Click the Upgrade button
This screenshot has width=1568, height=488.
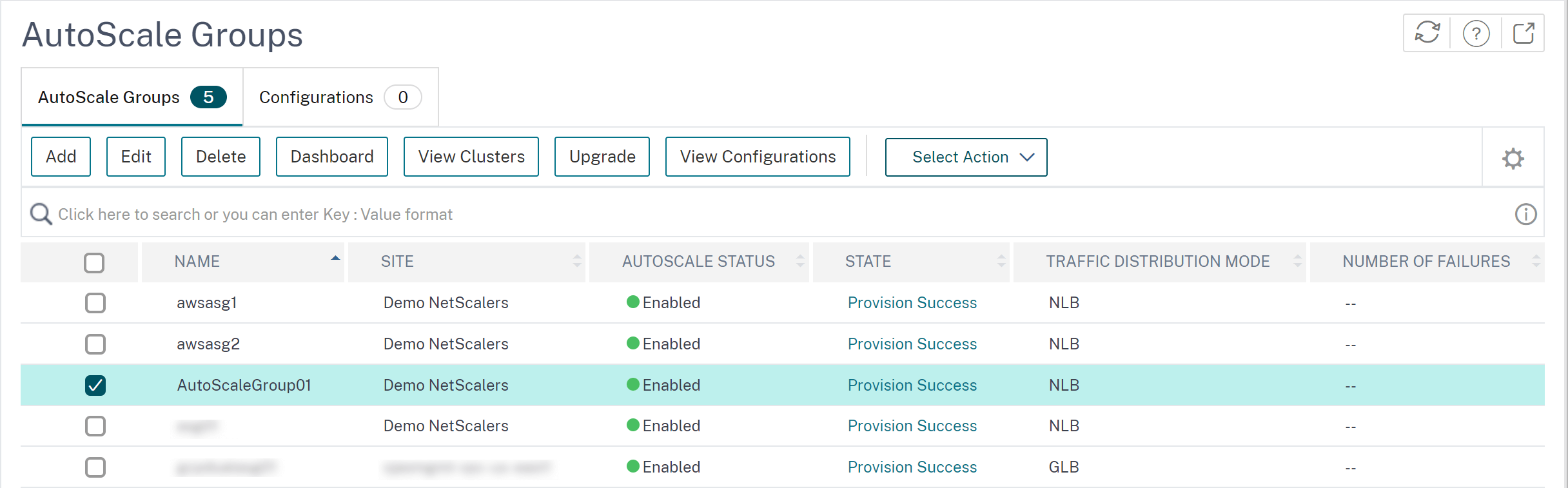(x=602, y=157)
